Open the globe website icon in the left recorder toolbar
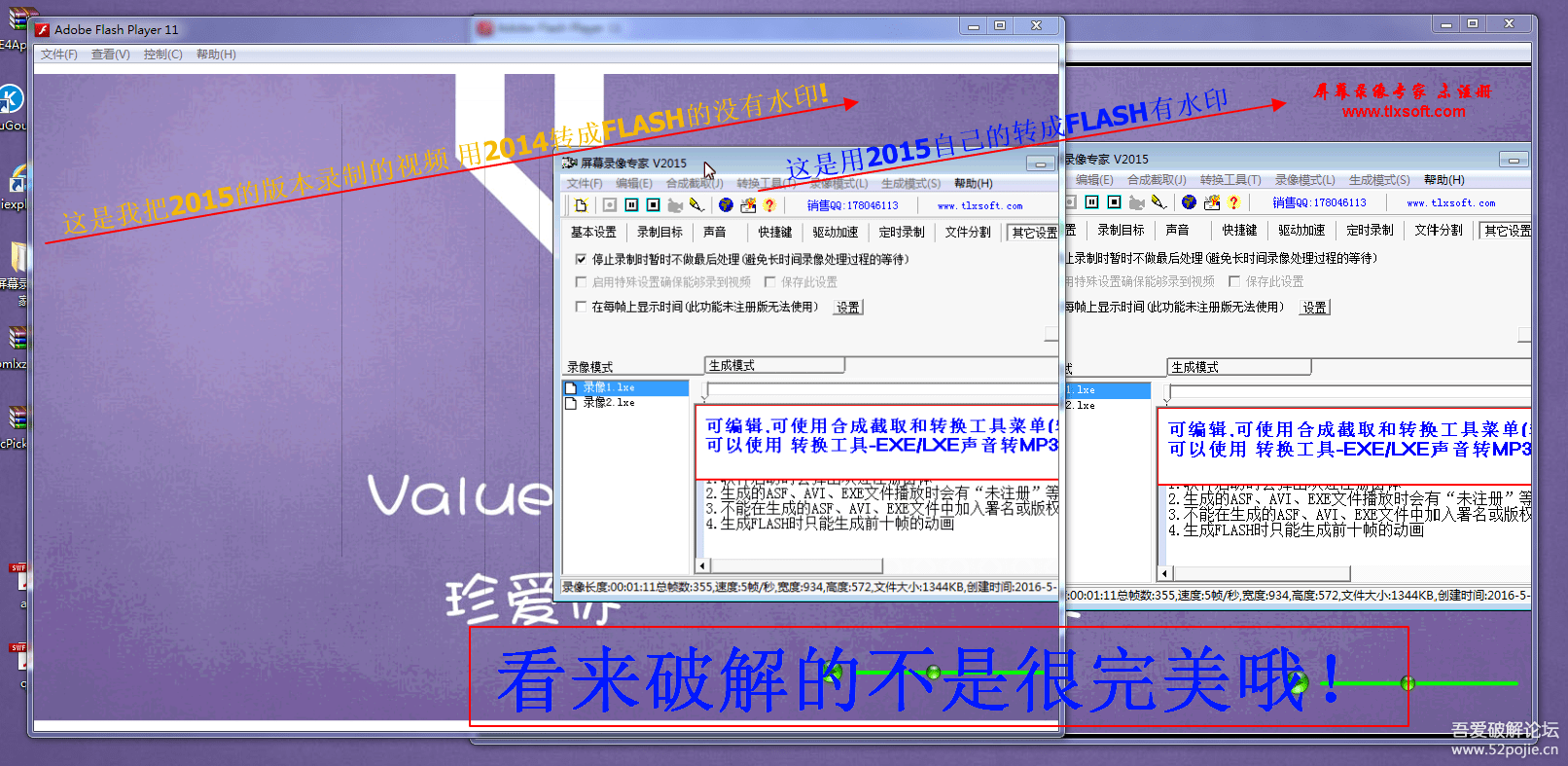The image size is (1568, 766). [726, 205]
